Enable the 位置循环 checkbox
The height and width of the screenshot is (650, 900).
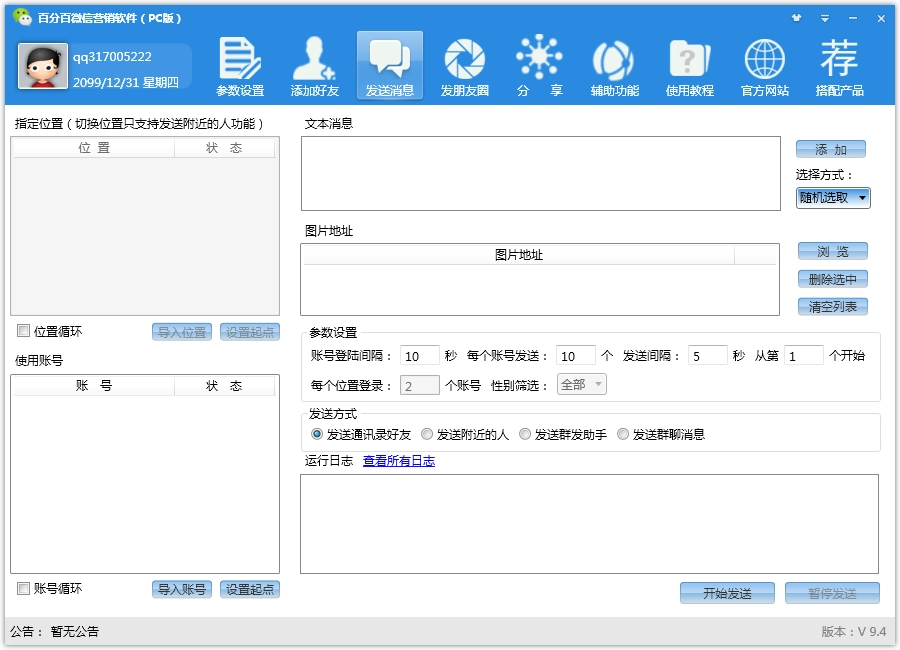click(24, 331)
